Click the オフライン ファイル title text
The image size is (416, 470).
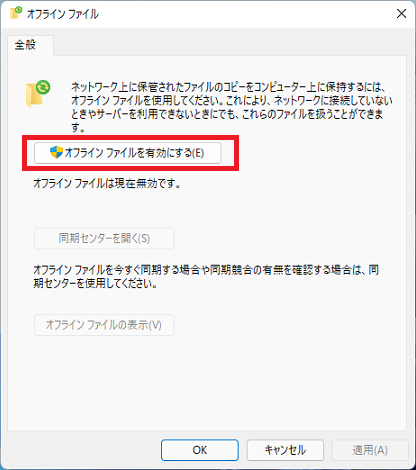[63, 14]
